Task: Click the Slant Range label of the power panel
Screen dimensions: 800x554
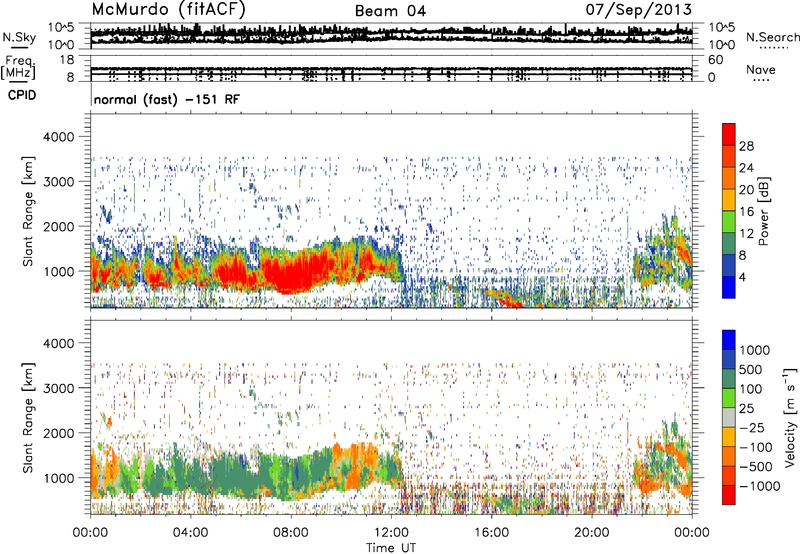Action: [x=28, y=211]
